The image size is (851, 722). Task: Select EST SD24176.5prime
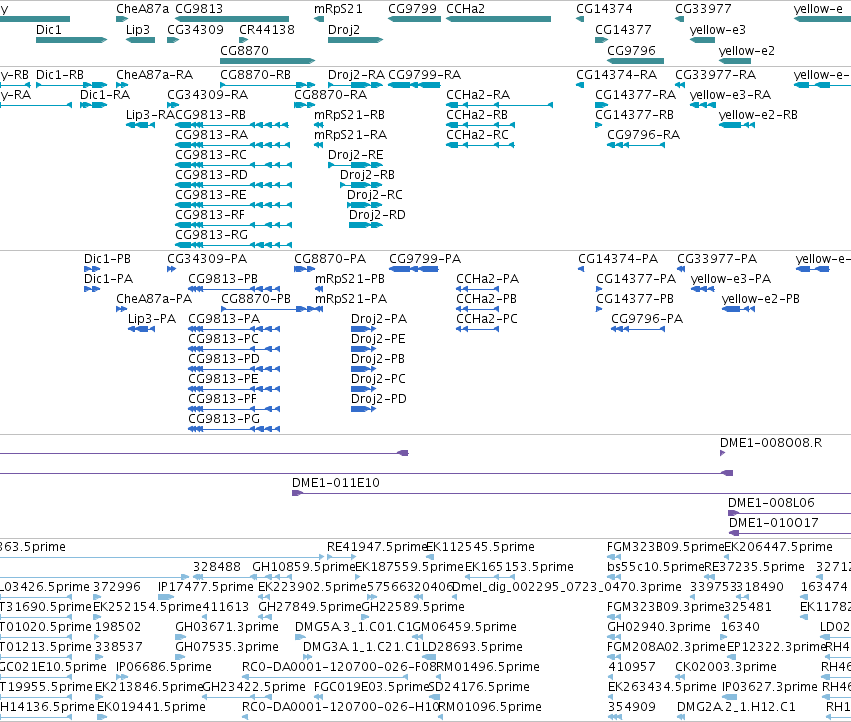click(479, 687)
